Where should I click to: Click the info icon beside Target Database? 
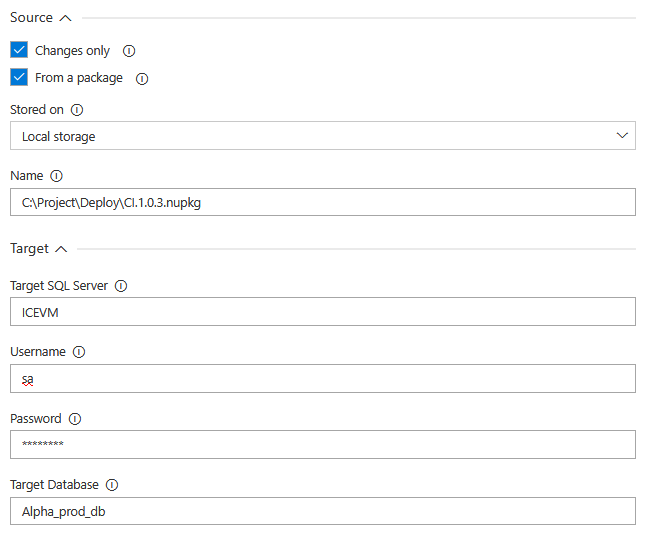click(x=112, y=485)
